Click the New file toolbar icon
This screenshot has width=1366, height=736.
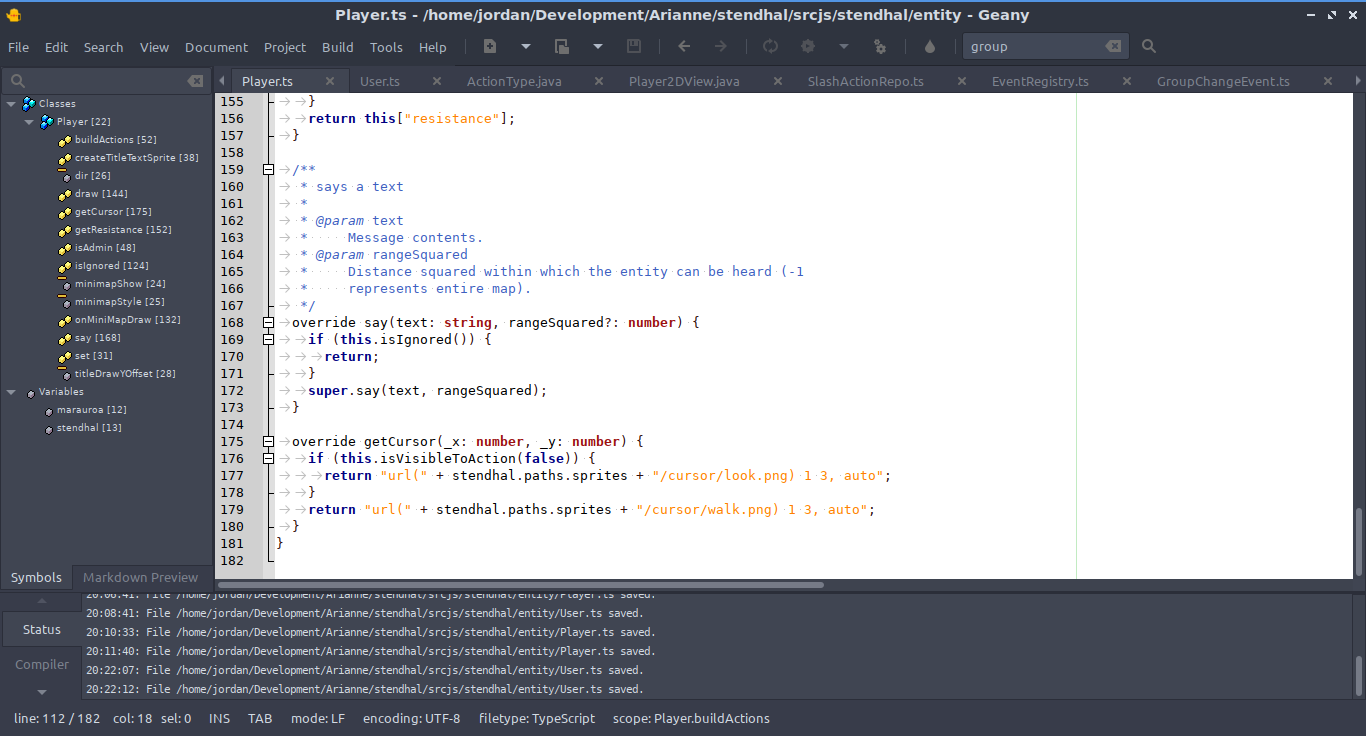[490, 46]
